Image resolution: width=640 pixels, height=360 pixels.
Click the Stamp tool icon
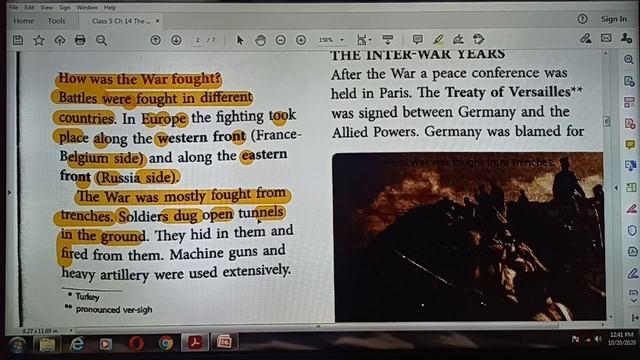[x=478, y=39]
